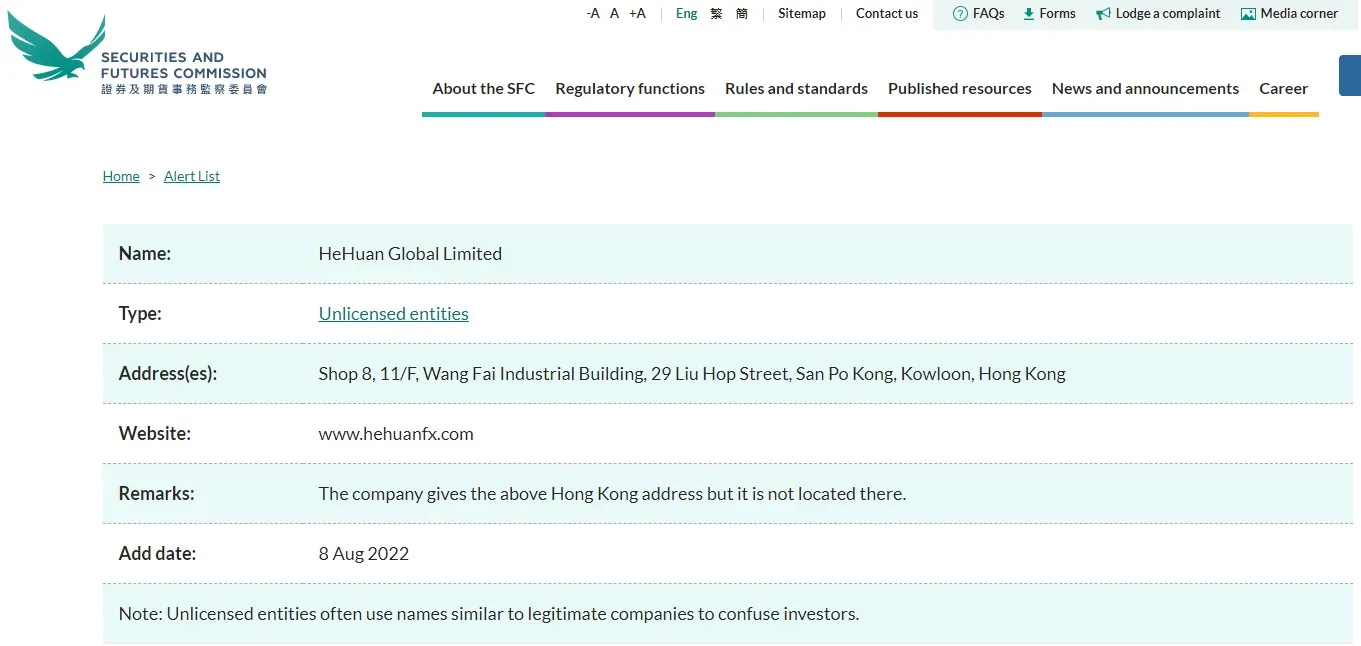The width and height of the screenshot is (1361, 646).
Task: Open the Career menu item
Action: [x=1284, y=89]
